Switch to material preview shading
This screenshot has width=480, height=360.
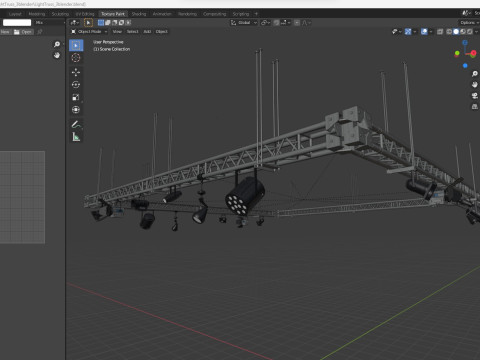tap(463, 32)
